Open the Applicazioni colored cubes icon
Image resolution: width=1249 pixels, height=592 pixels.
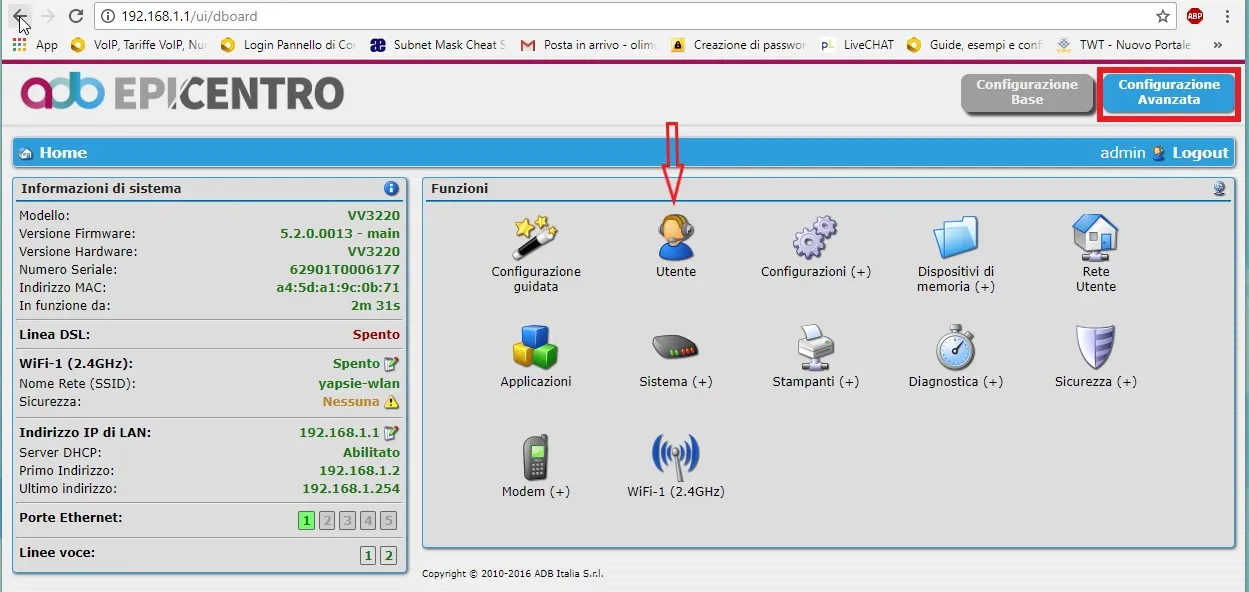535,349
